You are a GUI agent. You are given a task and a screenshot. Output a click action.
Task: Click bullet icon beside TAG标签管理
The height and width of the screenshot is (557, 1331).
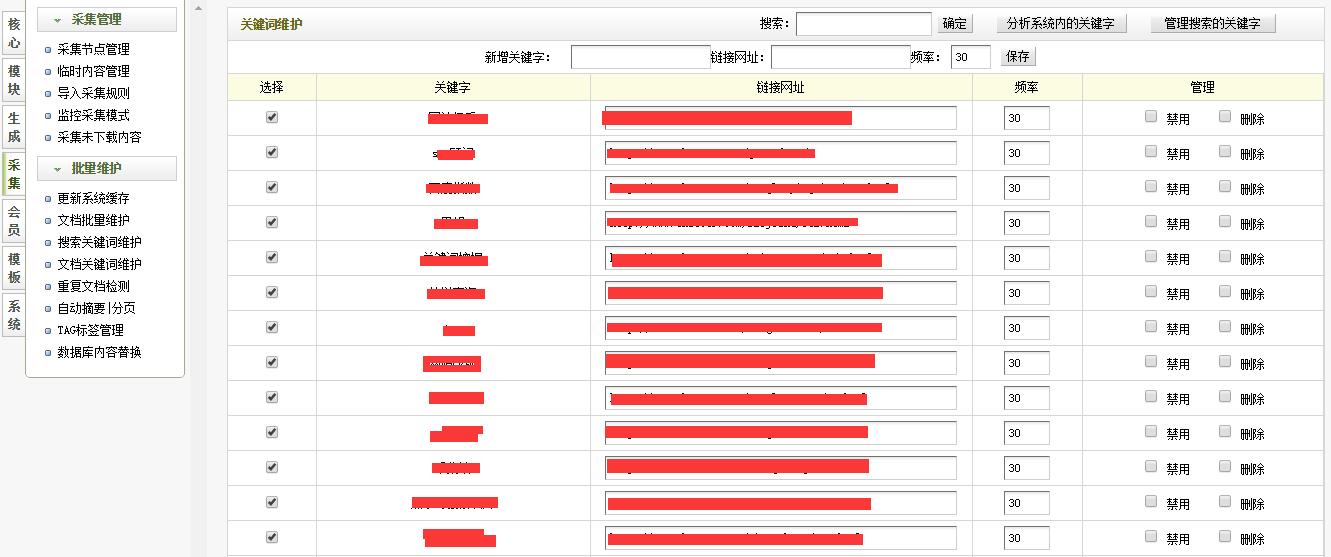coord(48,331)
